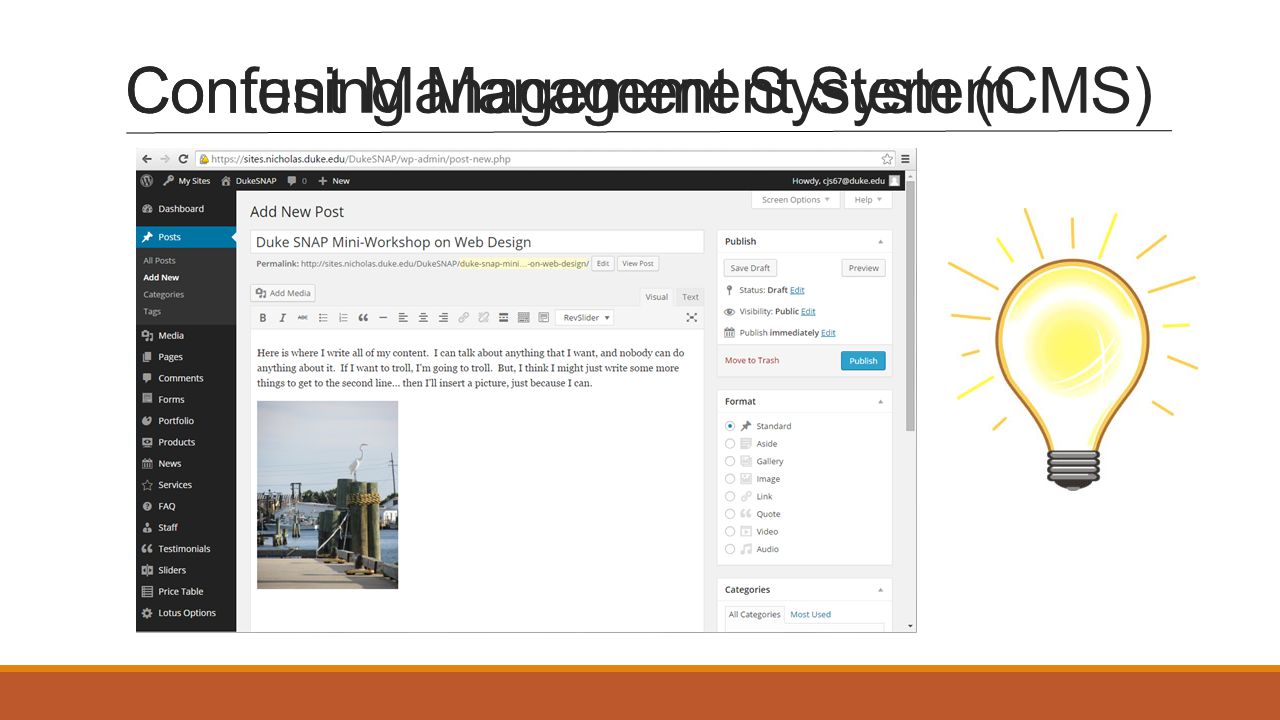Click the remove link icon
Image resolution: width=1280 pixels, height=720 pixels.
(483, 317)
